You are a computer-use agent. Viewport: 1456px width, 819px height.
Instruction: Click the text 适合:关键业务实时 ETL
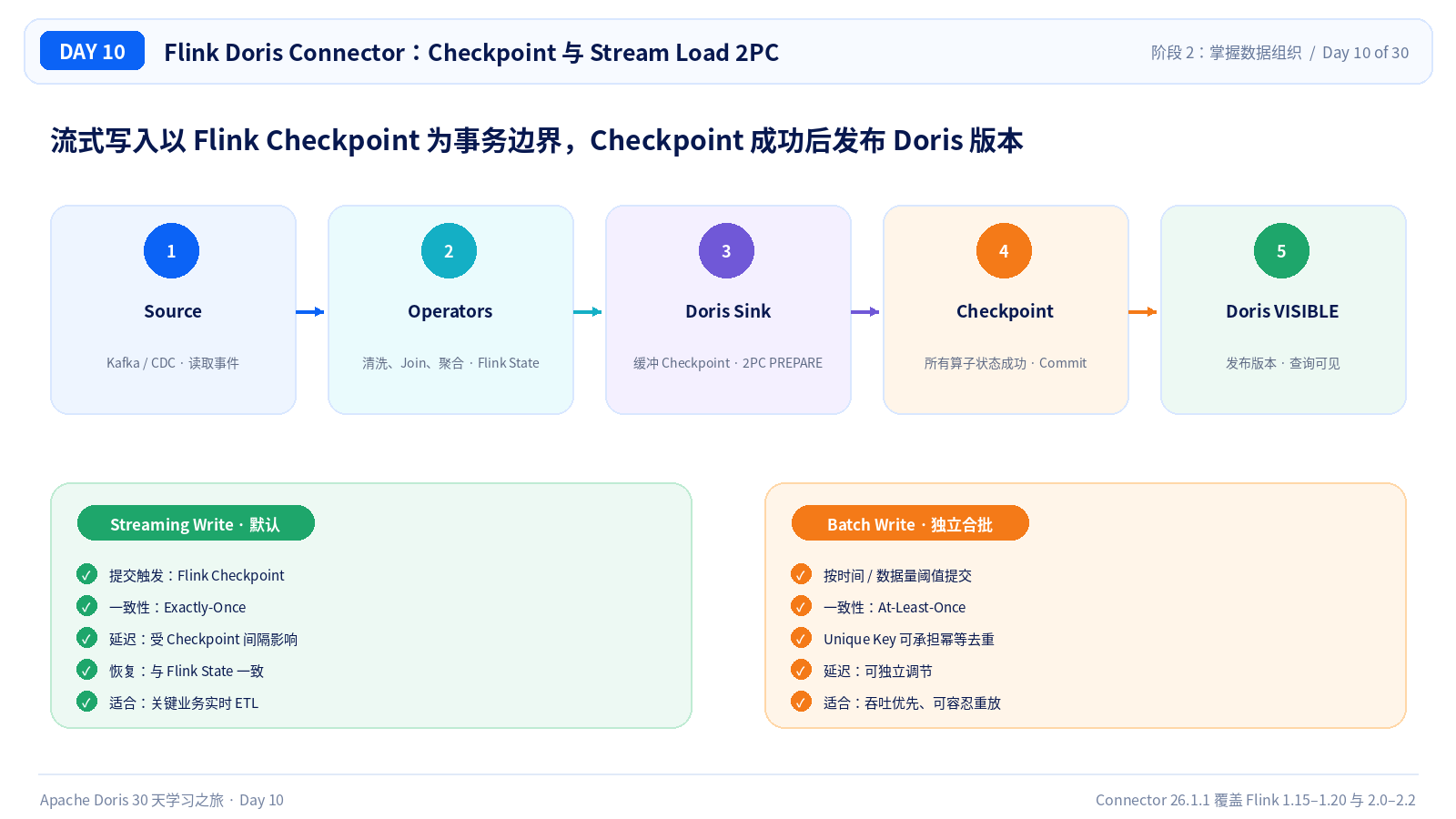click(x=184, y=703)
